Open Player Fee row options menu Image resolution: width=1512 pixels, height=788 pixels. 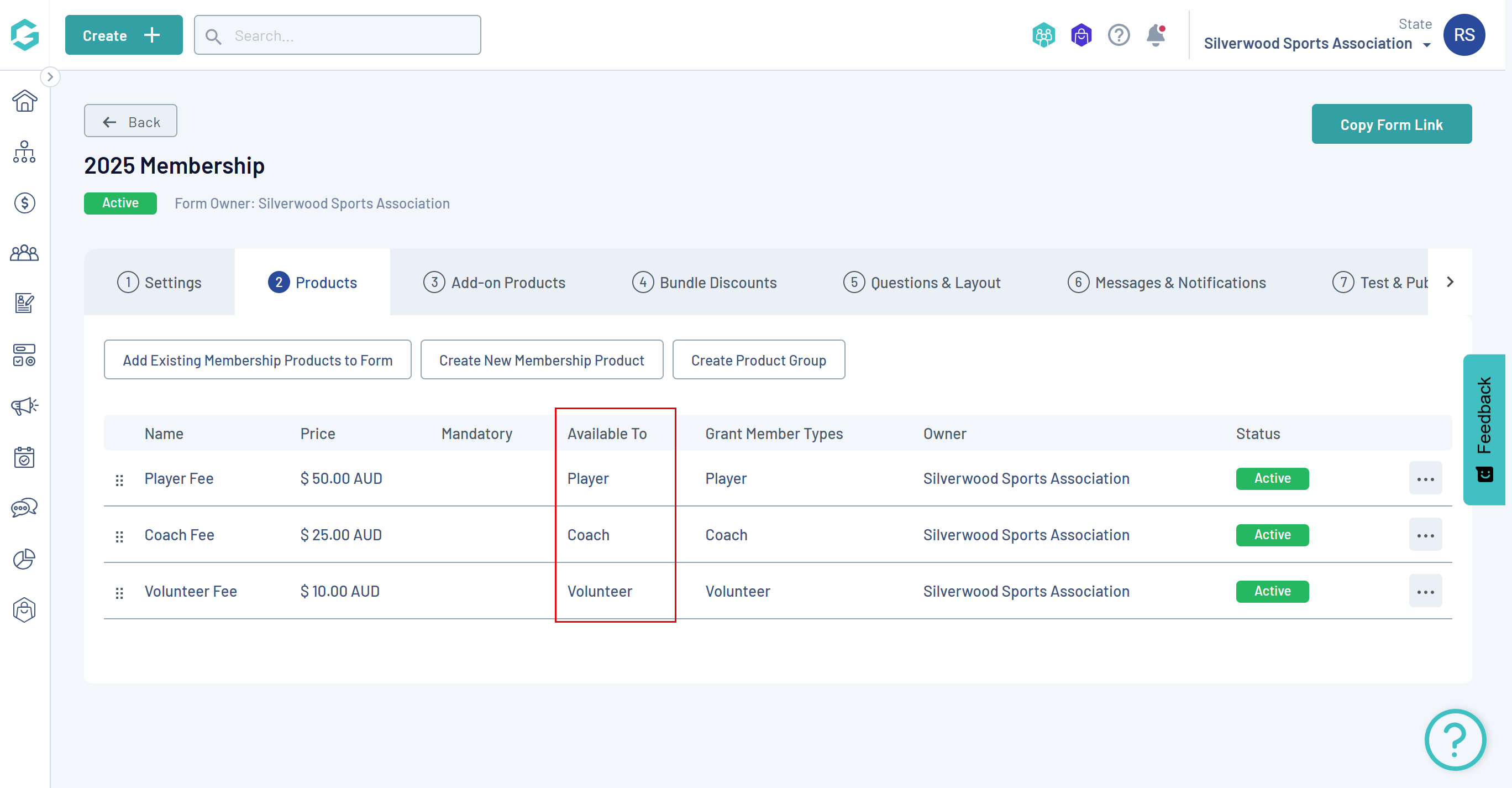(x=1425, y=478)
